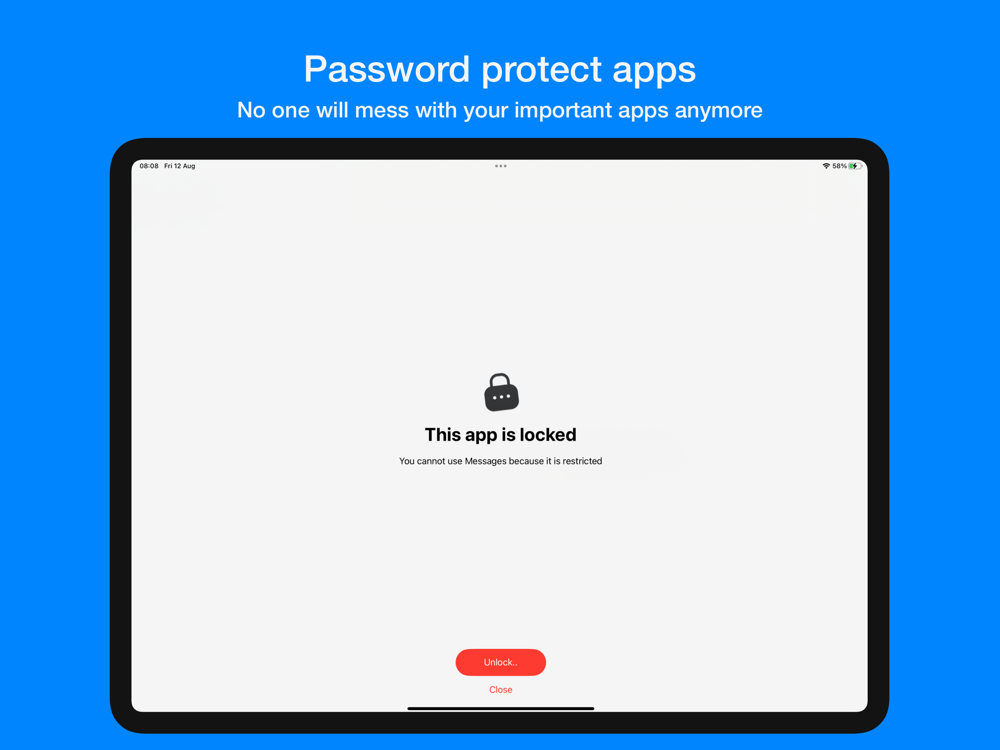Click the word "Password" in the banner title

[387, 69]
